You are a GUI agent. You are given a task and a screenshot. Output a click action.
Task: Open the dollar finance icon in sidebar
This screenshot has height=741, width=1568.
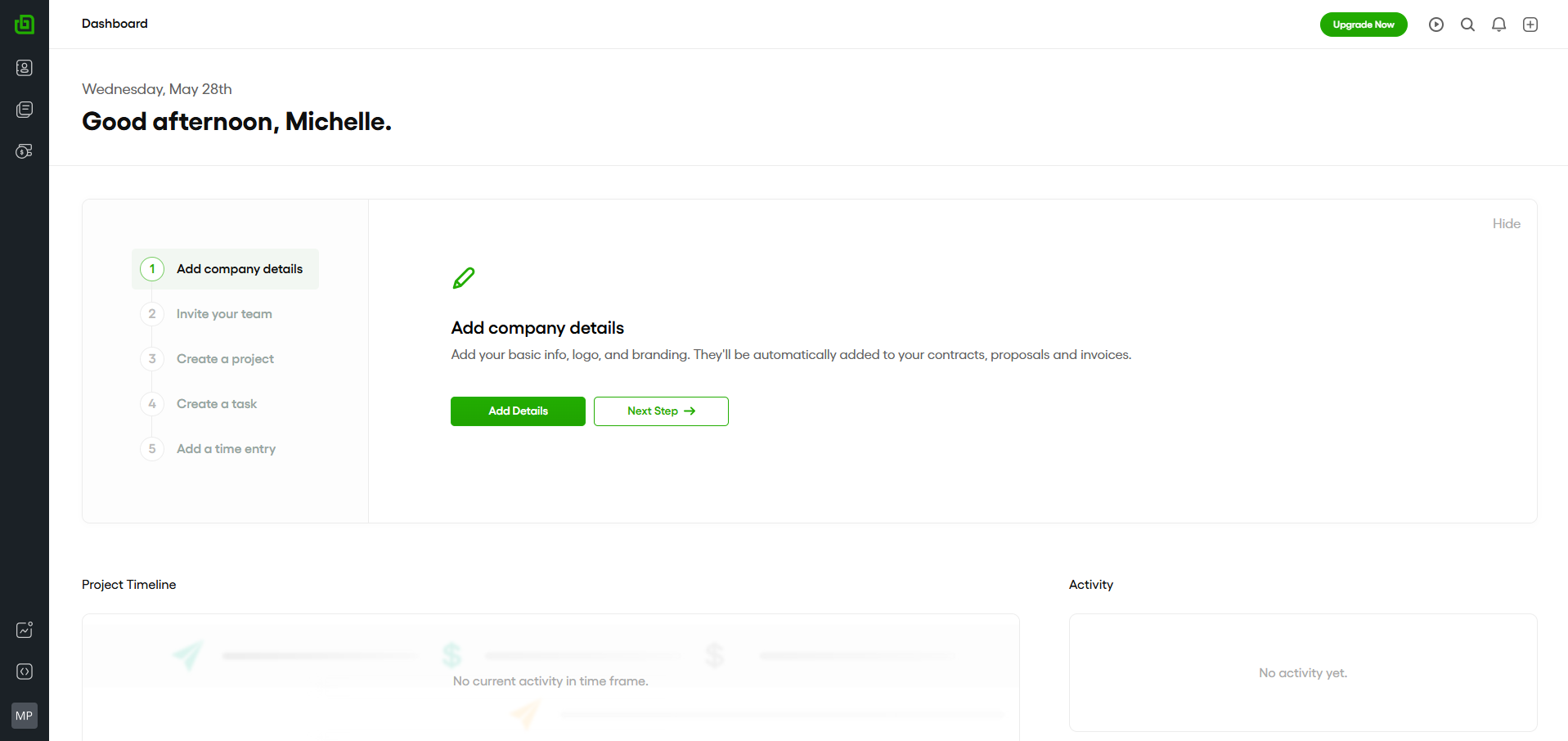25,151
